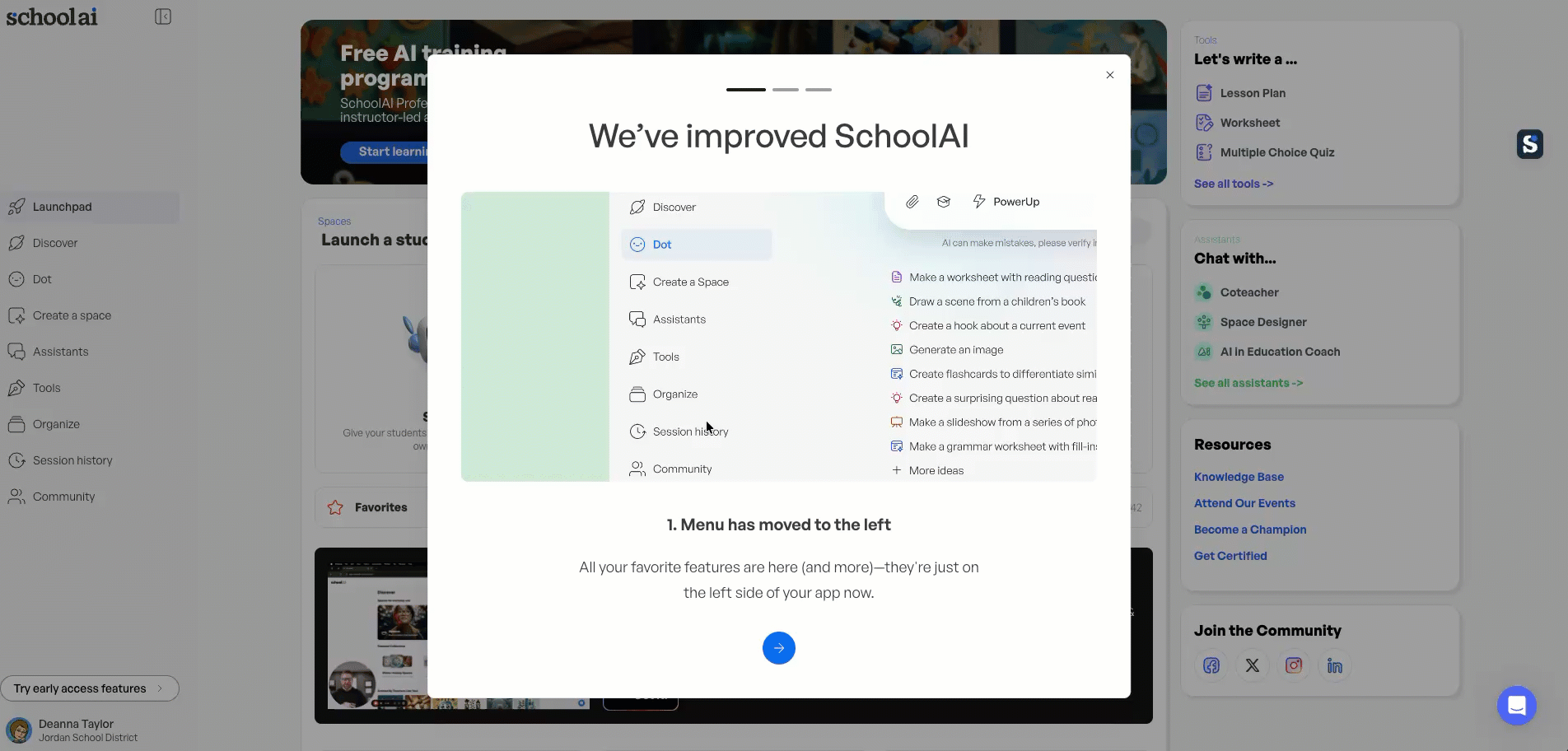Screen dimensions: 1568x751
Task: Select the Lesson Plan tool icon
Action: [1204, 93]
